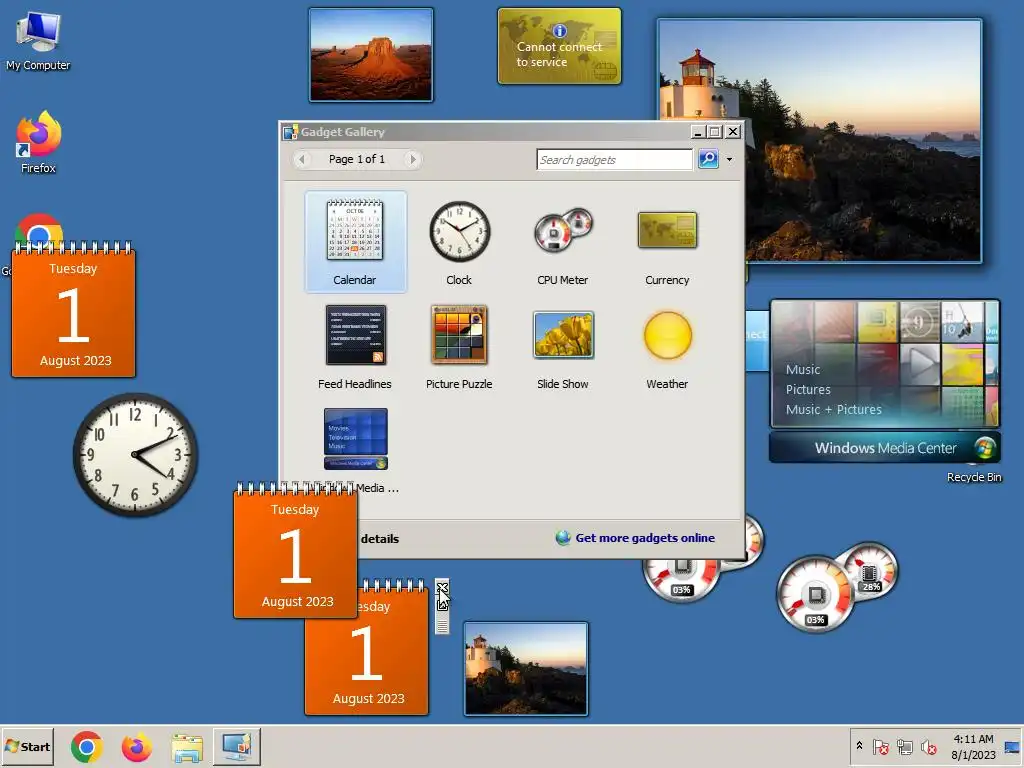Show hidden tray icons arrow

[859, 746]
